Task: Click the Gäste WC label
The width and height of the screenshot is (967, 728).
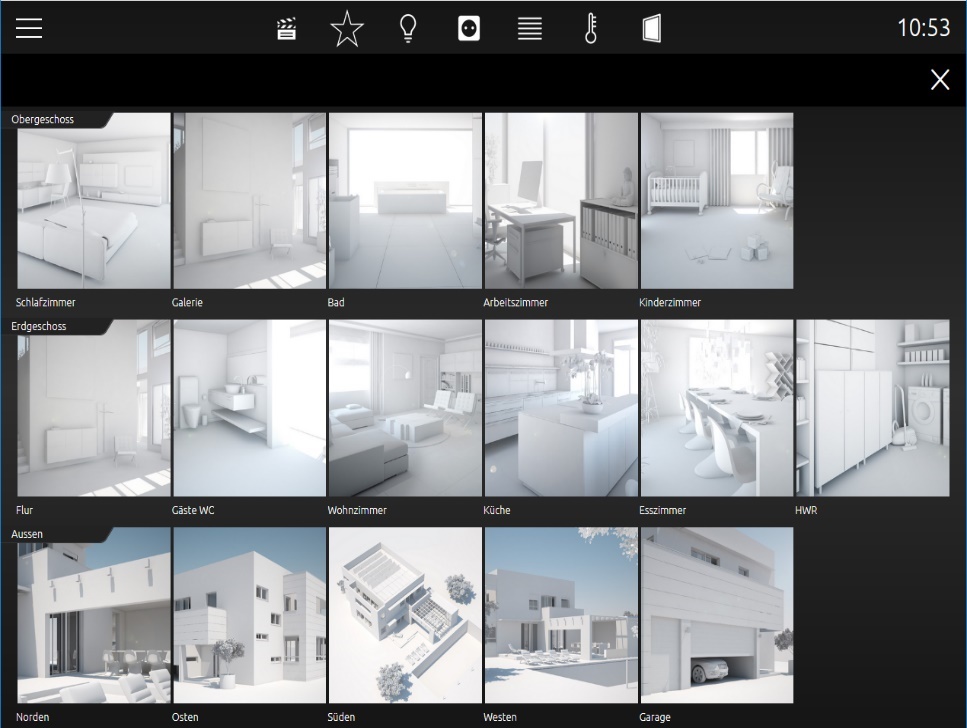Action: point(193,510)
